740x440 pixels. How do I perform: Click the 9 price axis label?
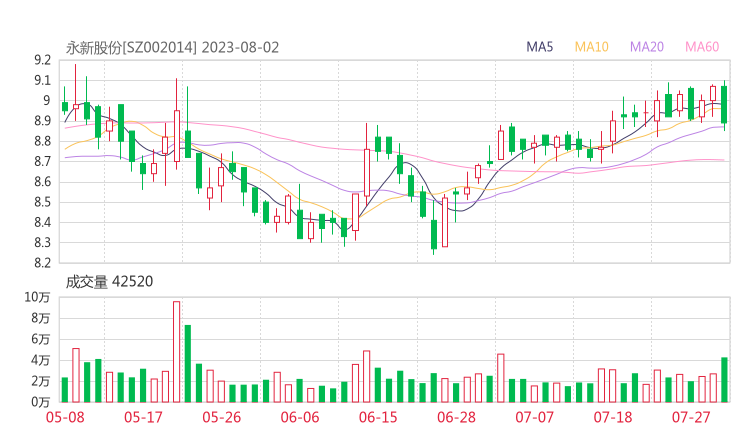click(46, 101)
